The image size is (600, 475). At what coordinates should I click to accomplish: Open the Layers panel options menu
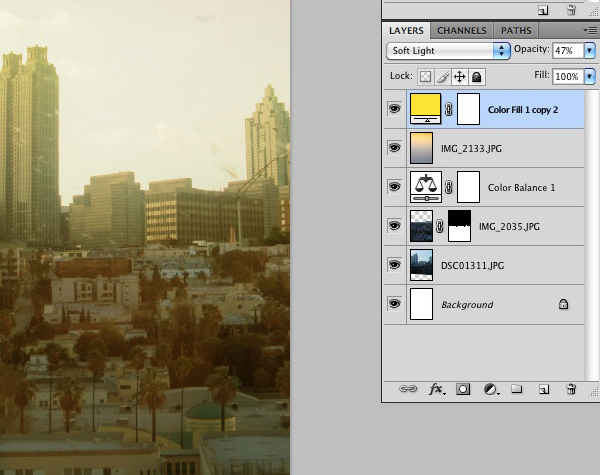590,31
